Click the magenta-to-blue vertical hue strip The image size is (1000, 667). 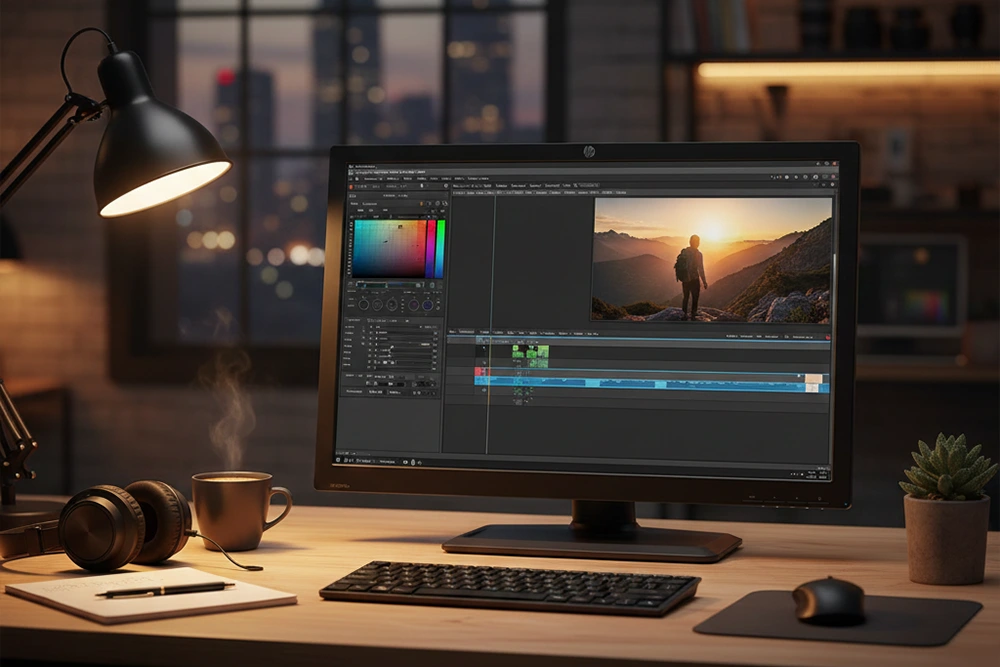click(x=431, y=249)
